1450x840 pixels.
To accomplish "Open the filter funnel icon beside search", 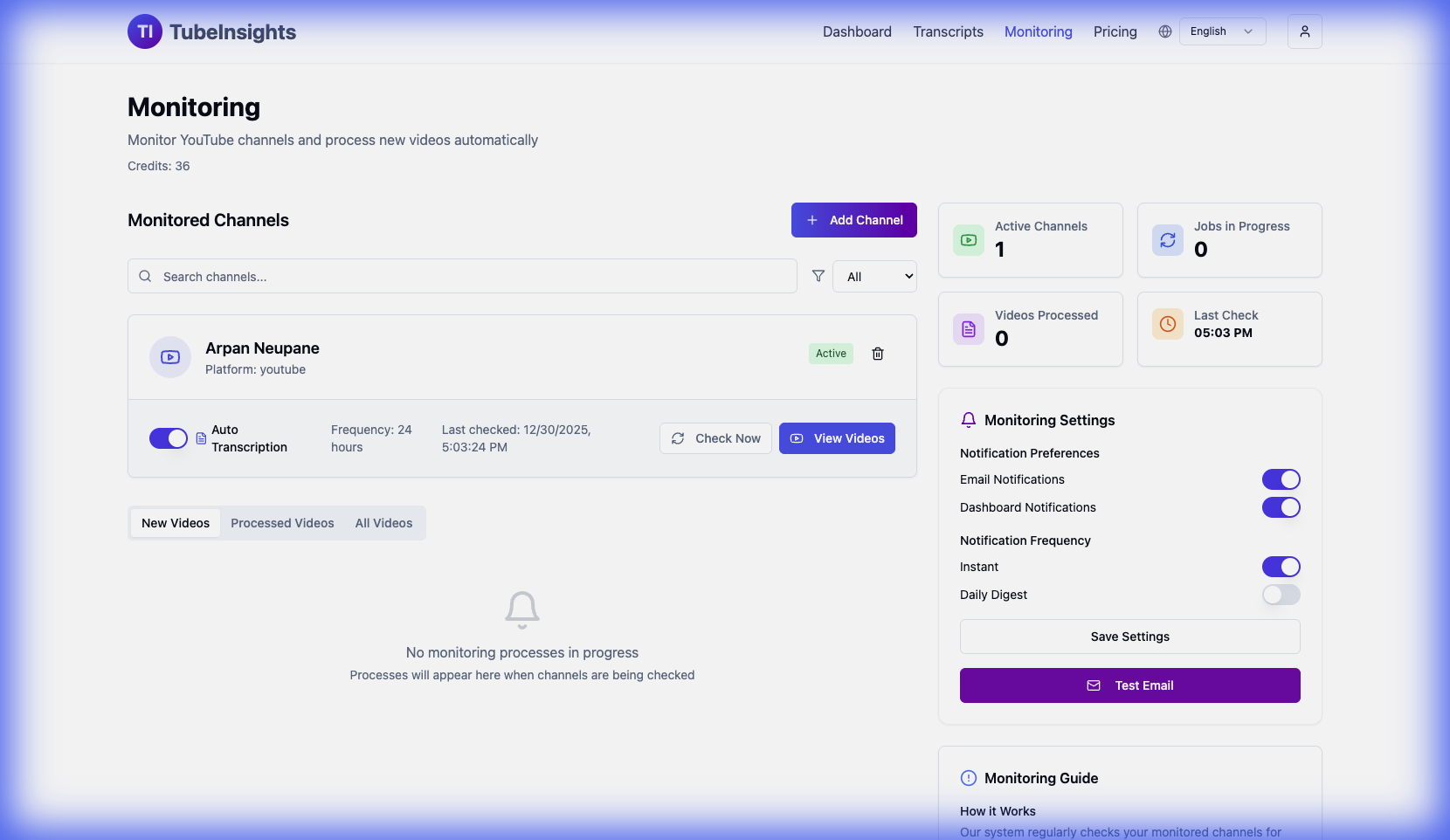I will point(818,276).
